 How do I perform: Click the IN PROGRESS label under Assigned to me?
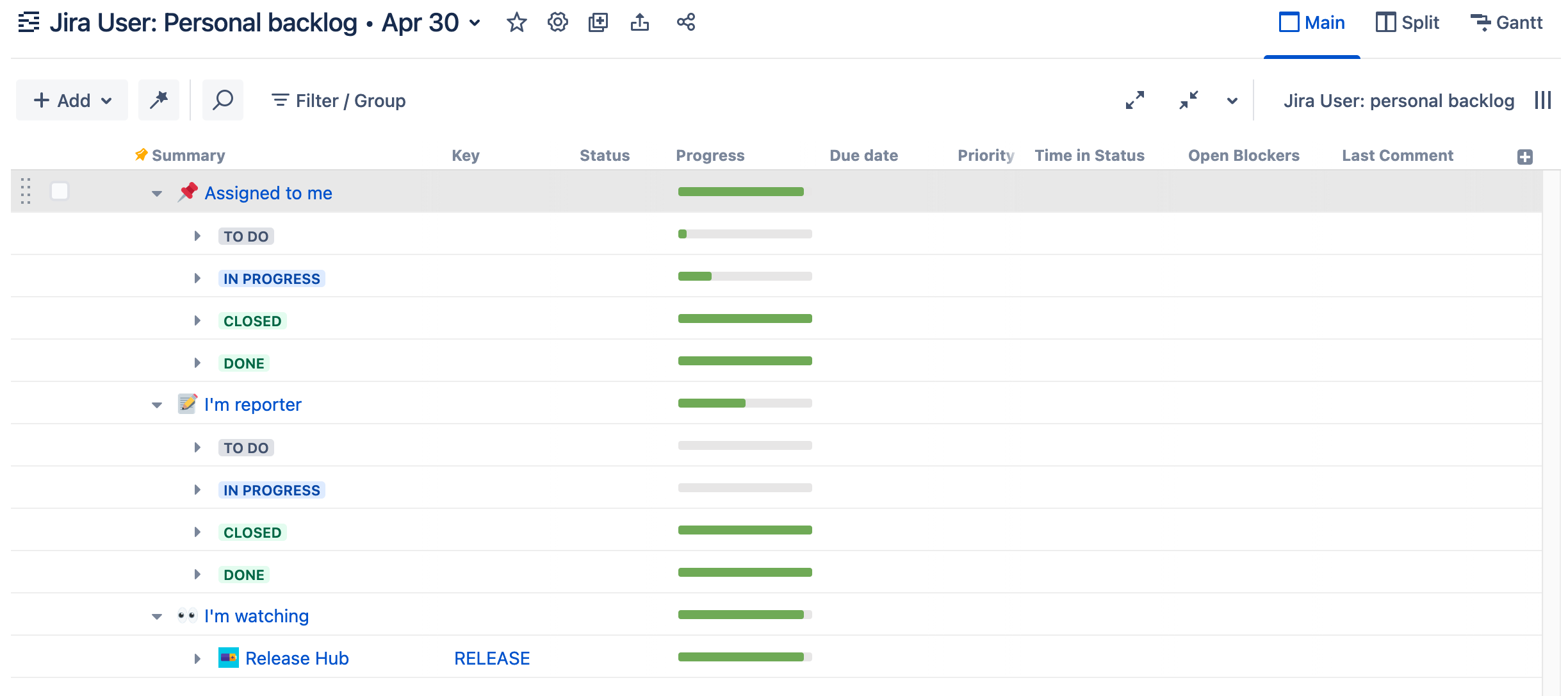click(272, 278)
